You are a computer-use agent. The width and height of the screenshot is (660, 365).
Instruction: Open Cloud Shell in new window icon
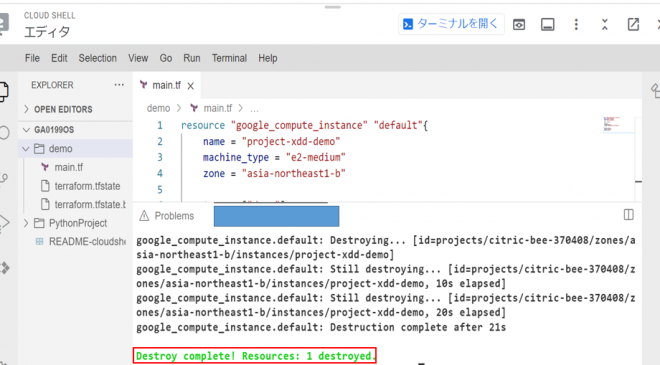(633, 24)
